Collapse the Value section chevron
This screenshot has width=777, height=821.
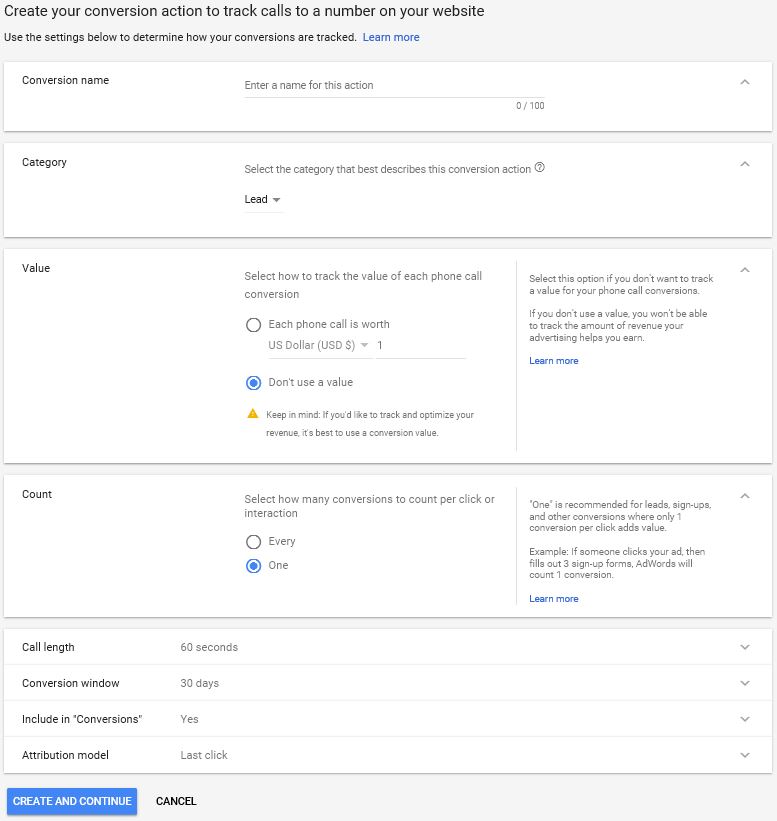click(x=745, y=270)
